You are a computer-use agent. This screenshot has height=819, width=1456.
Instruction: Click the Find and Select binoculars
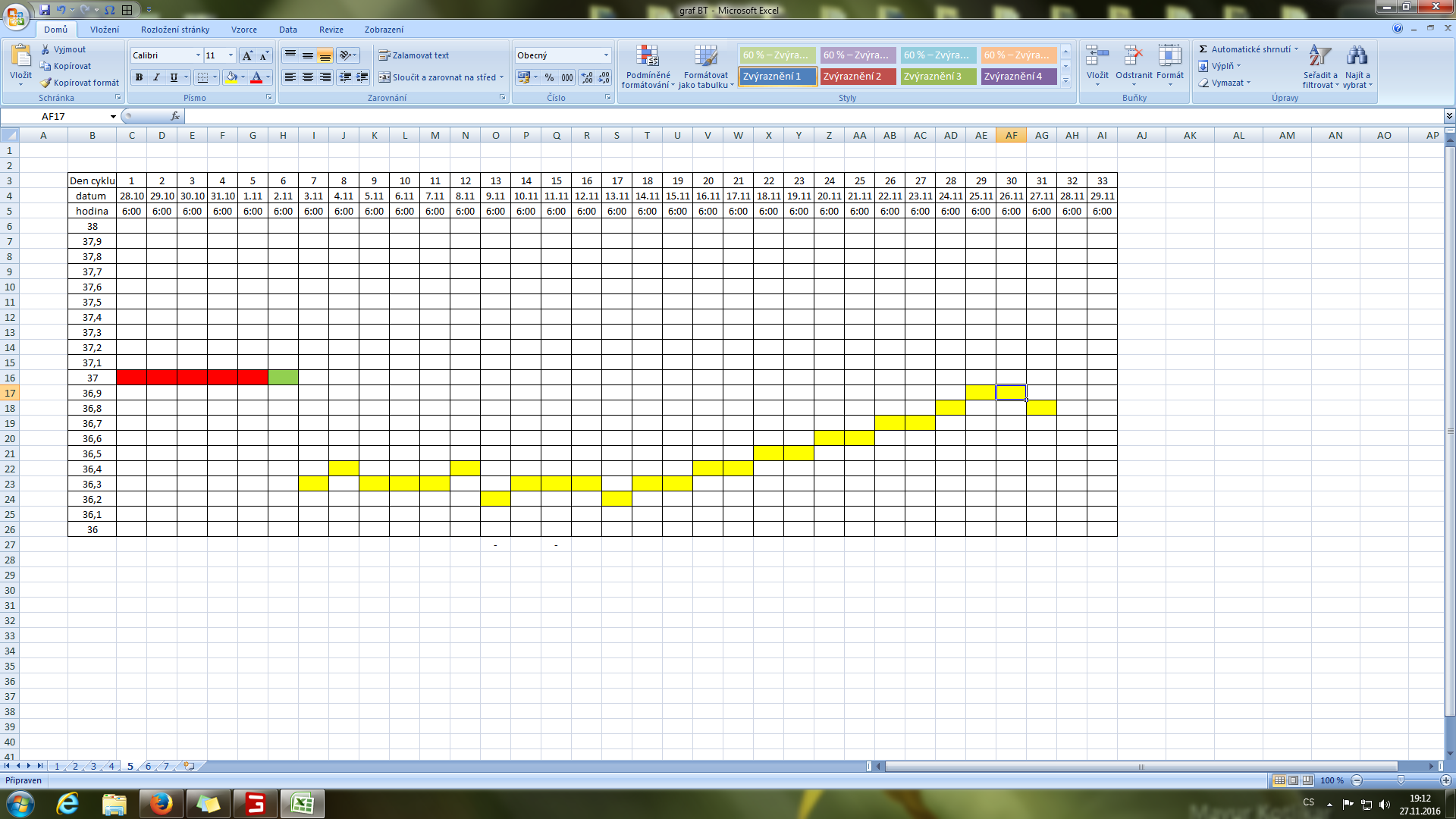tap(1357, 57)
